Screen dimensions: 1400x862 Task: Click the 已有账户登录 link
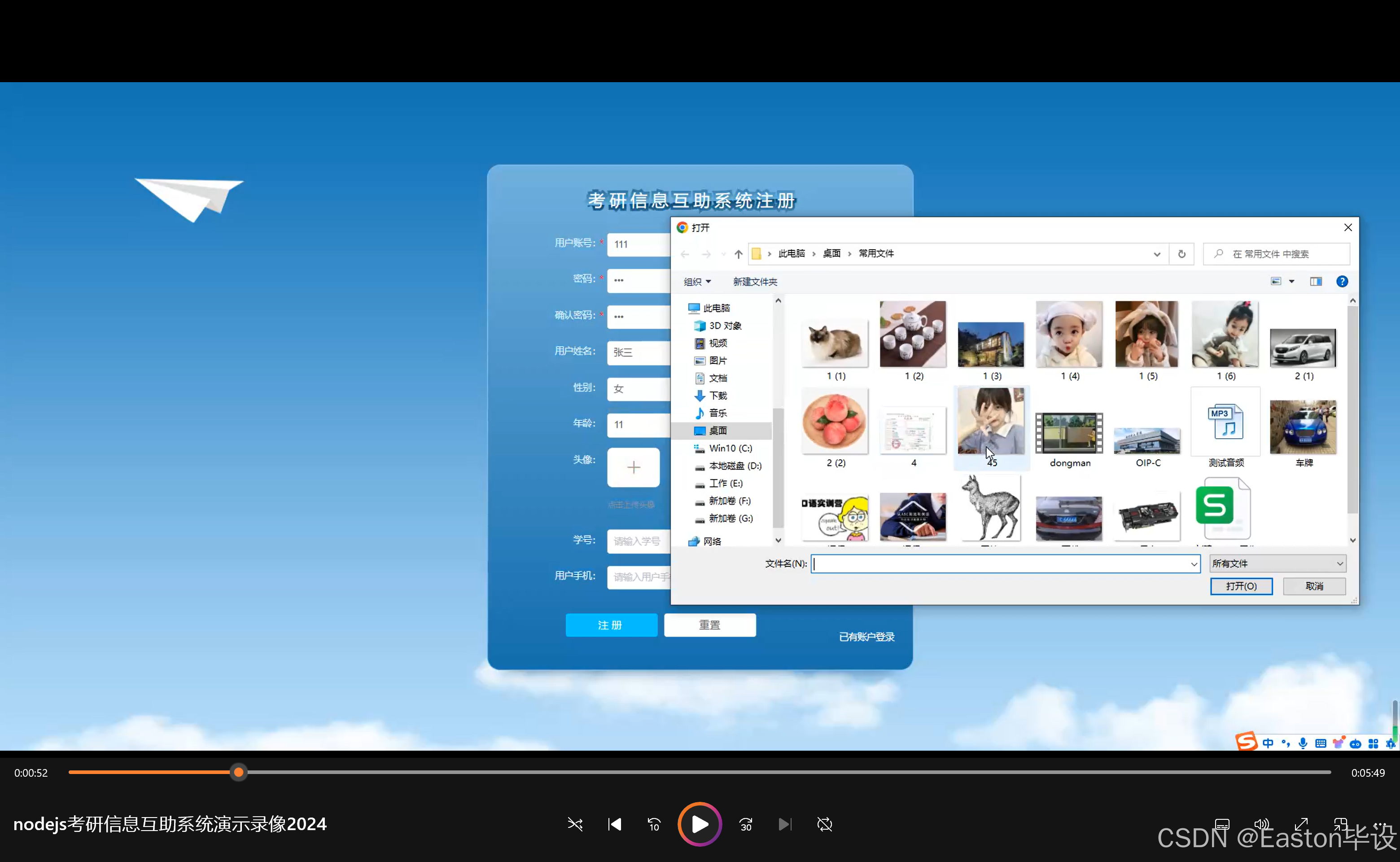pyautogui.click(x=866, y=637)
